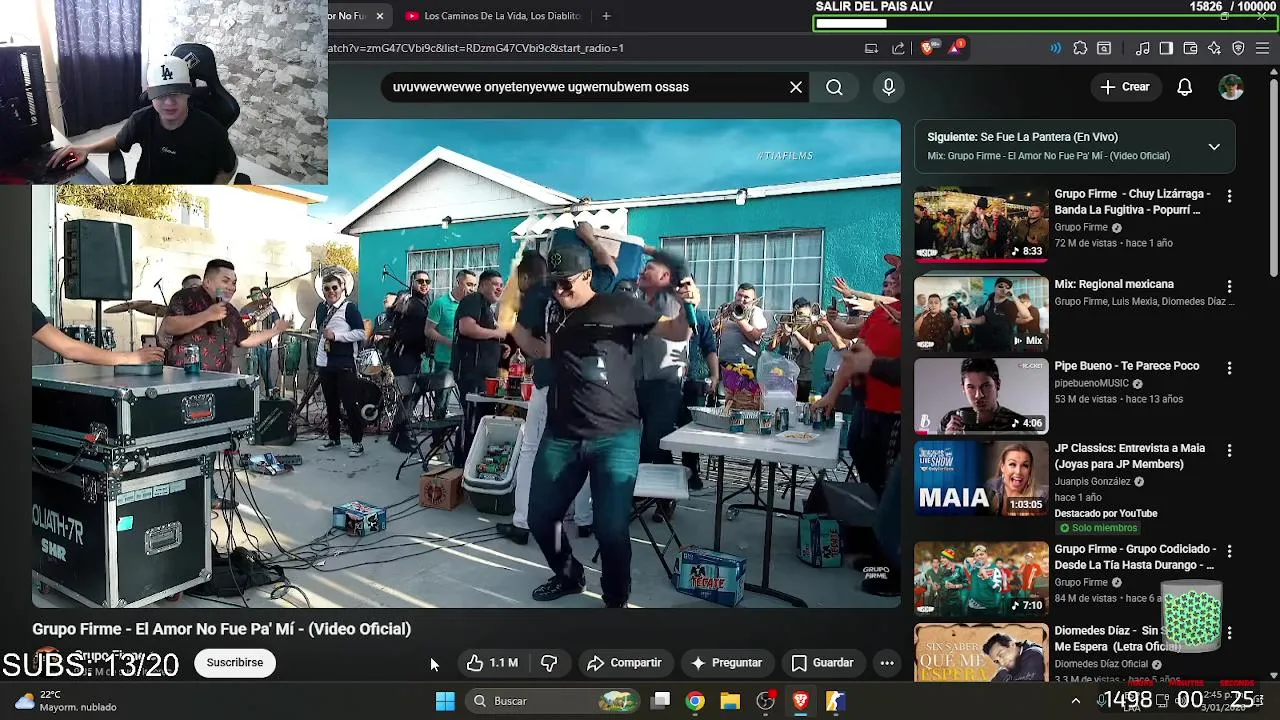Open Mix Regional mexicana thumbnail
This screenshot has height=720, width=1280.
(981, 313)
